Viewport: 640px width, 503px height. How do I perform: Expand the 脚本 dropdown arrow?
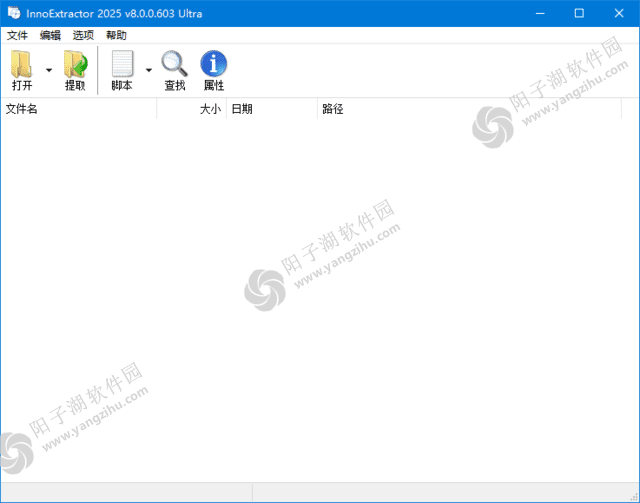pos(149,70)
